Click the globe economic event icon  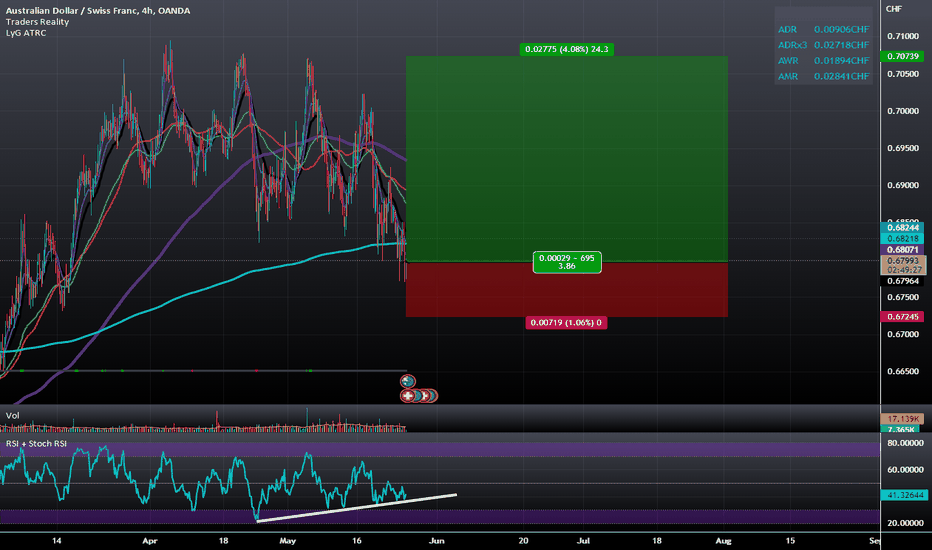click(407, 381)
